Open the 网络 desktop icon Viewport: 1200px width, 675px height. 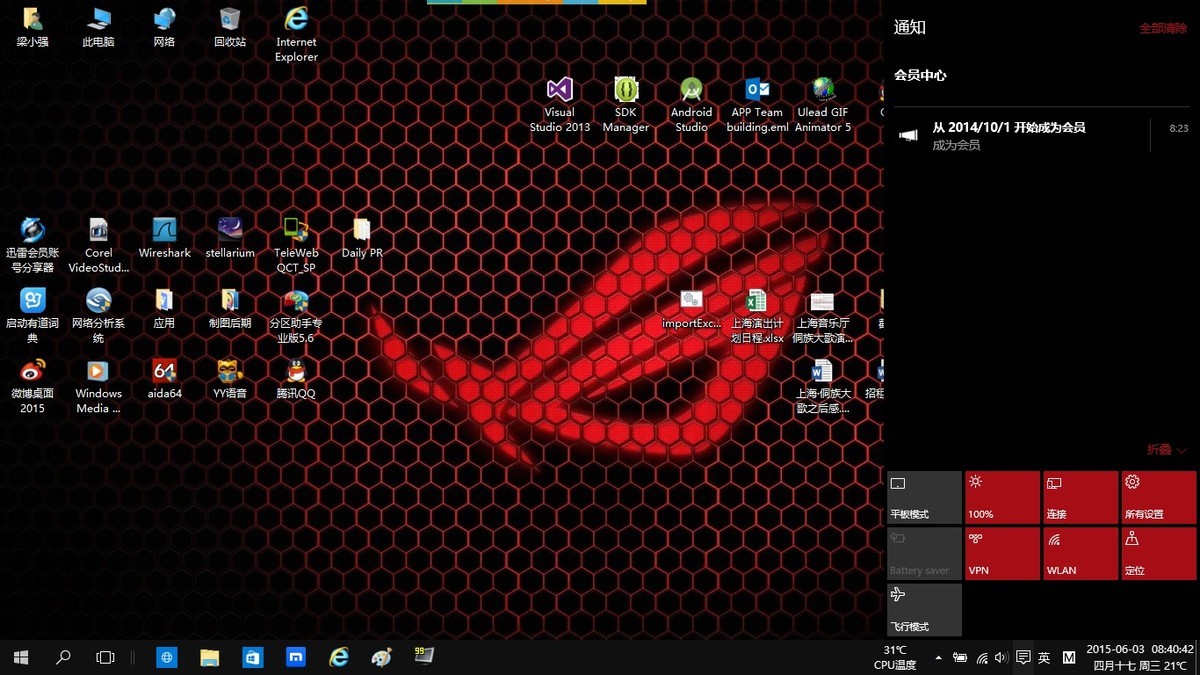pyautogui.click(x=164, y=28)
